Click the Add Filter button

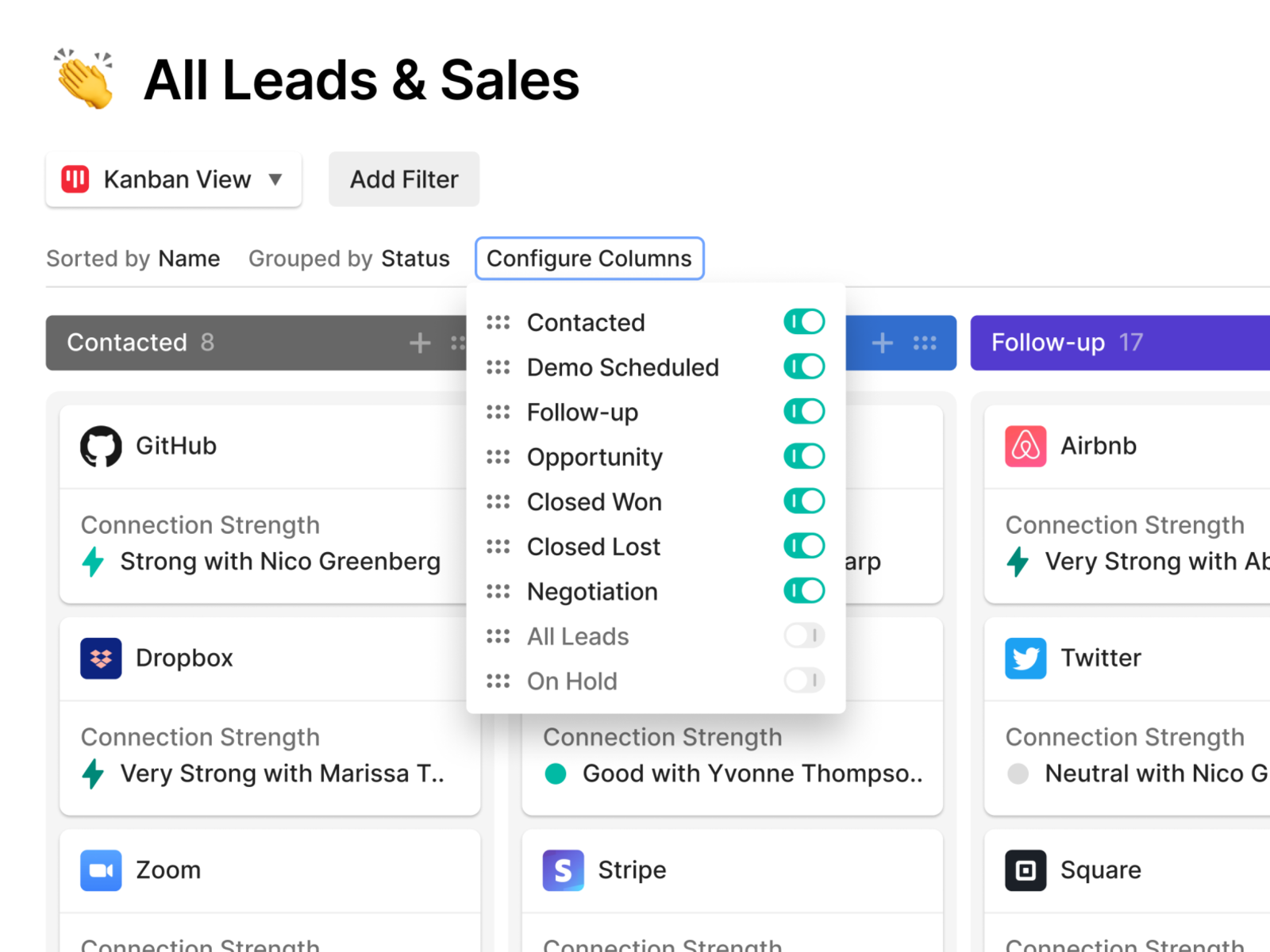(404, 179)
